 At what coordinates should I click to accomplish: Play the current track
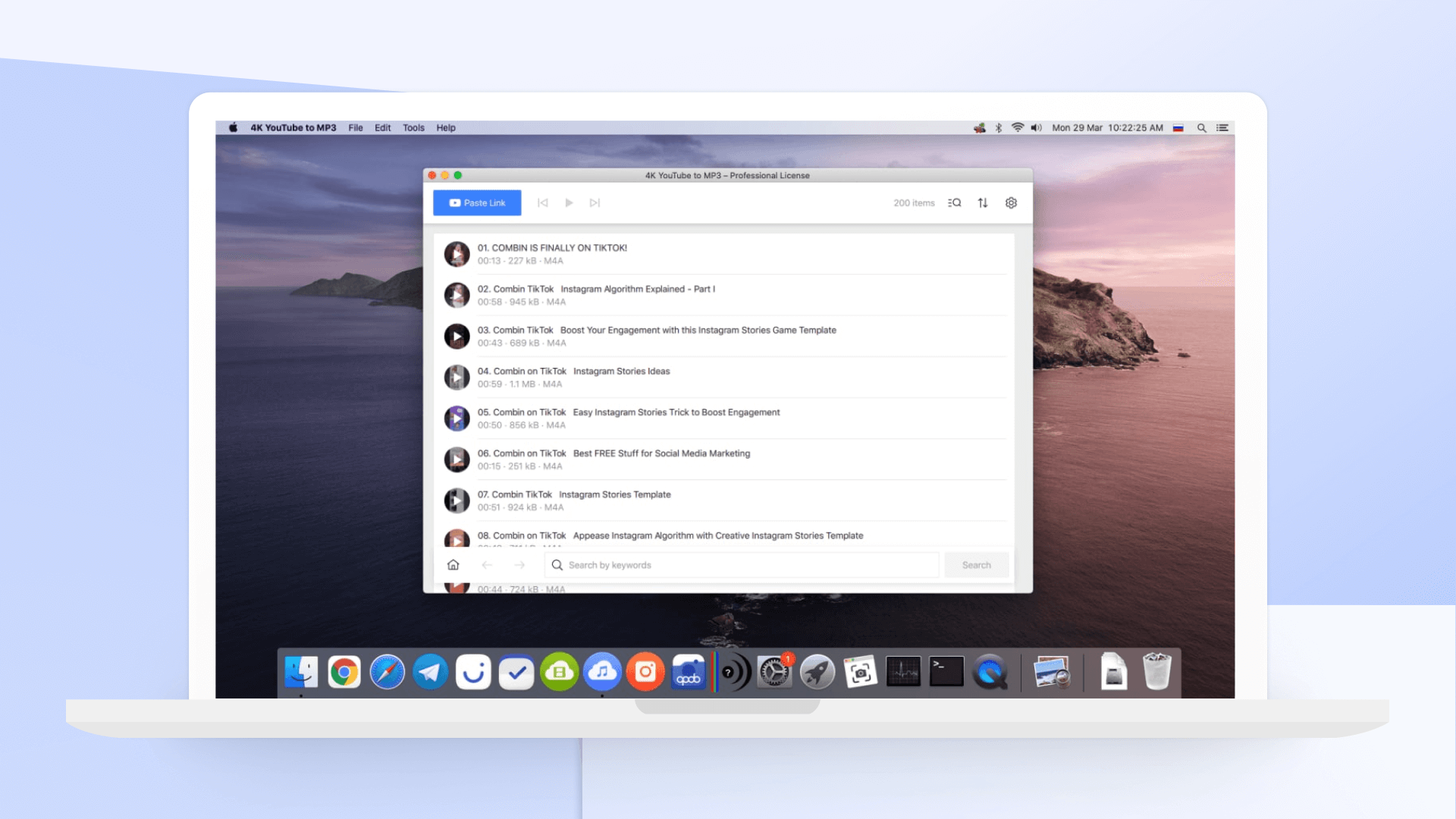pos(568,202)
